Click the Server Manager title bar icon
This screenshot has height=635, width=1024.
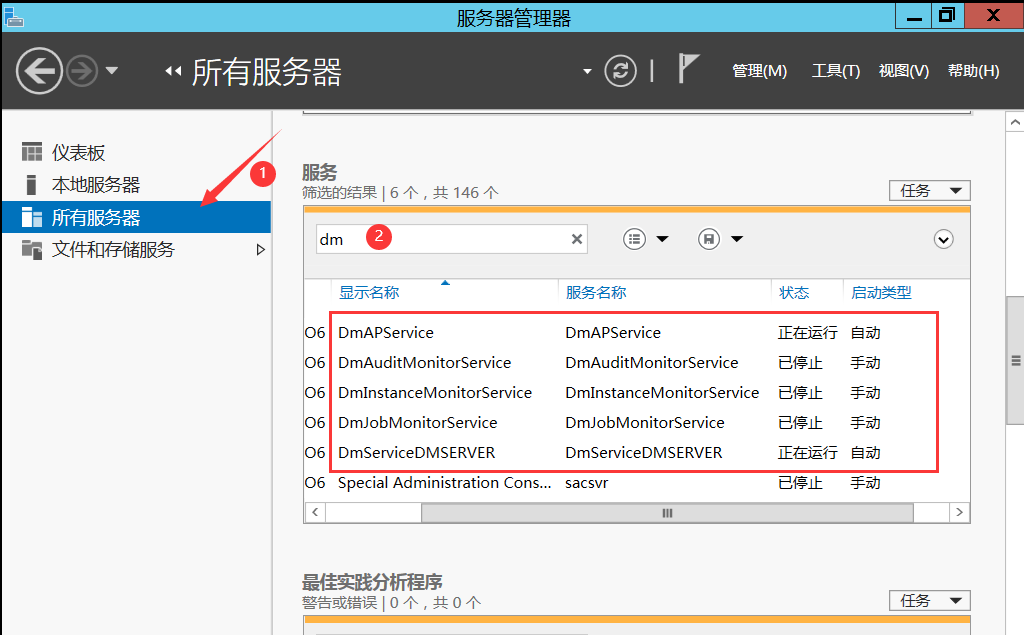[14, 16]
